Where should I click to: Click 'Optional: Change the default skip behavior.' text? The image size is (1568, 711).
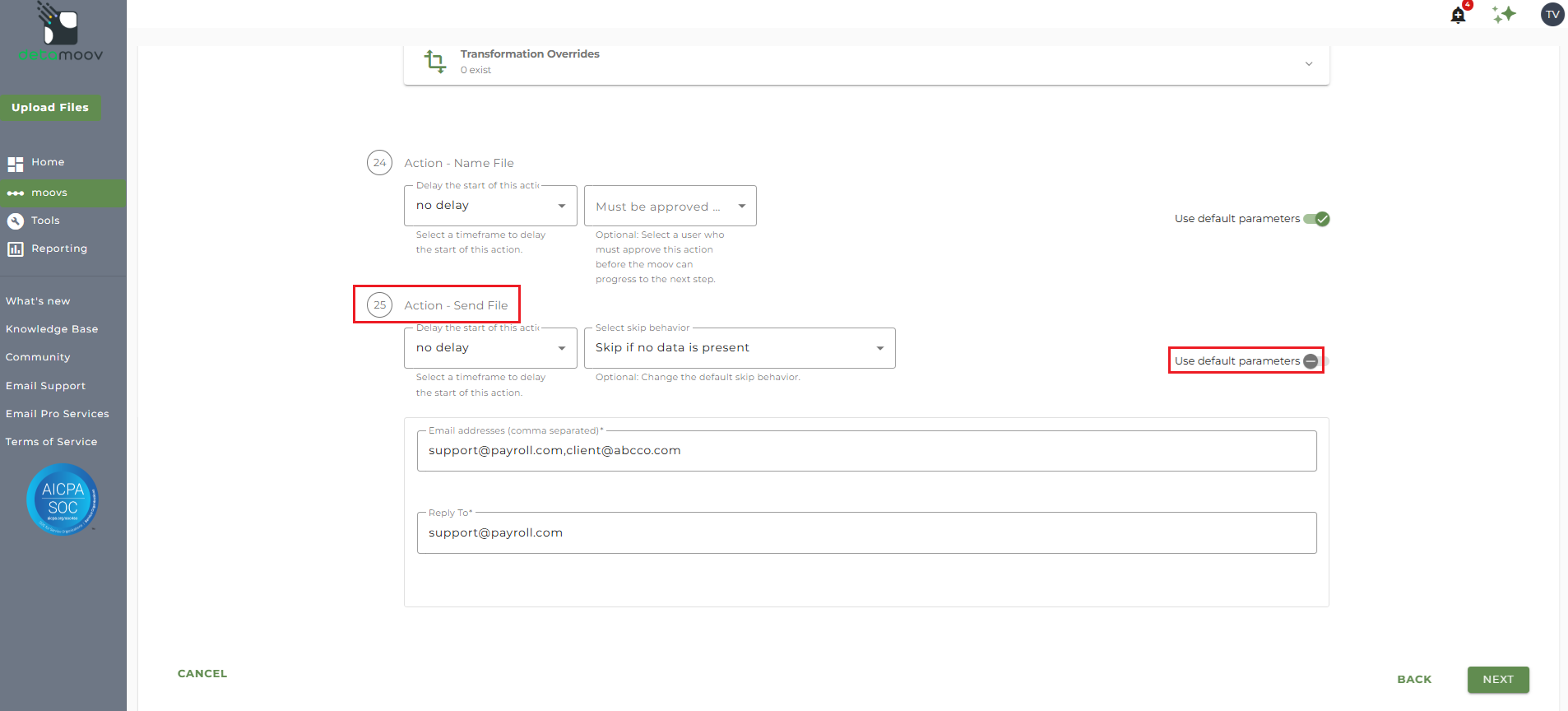tap(698, 378)
